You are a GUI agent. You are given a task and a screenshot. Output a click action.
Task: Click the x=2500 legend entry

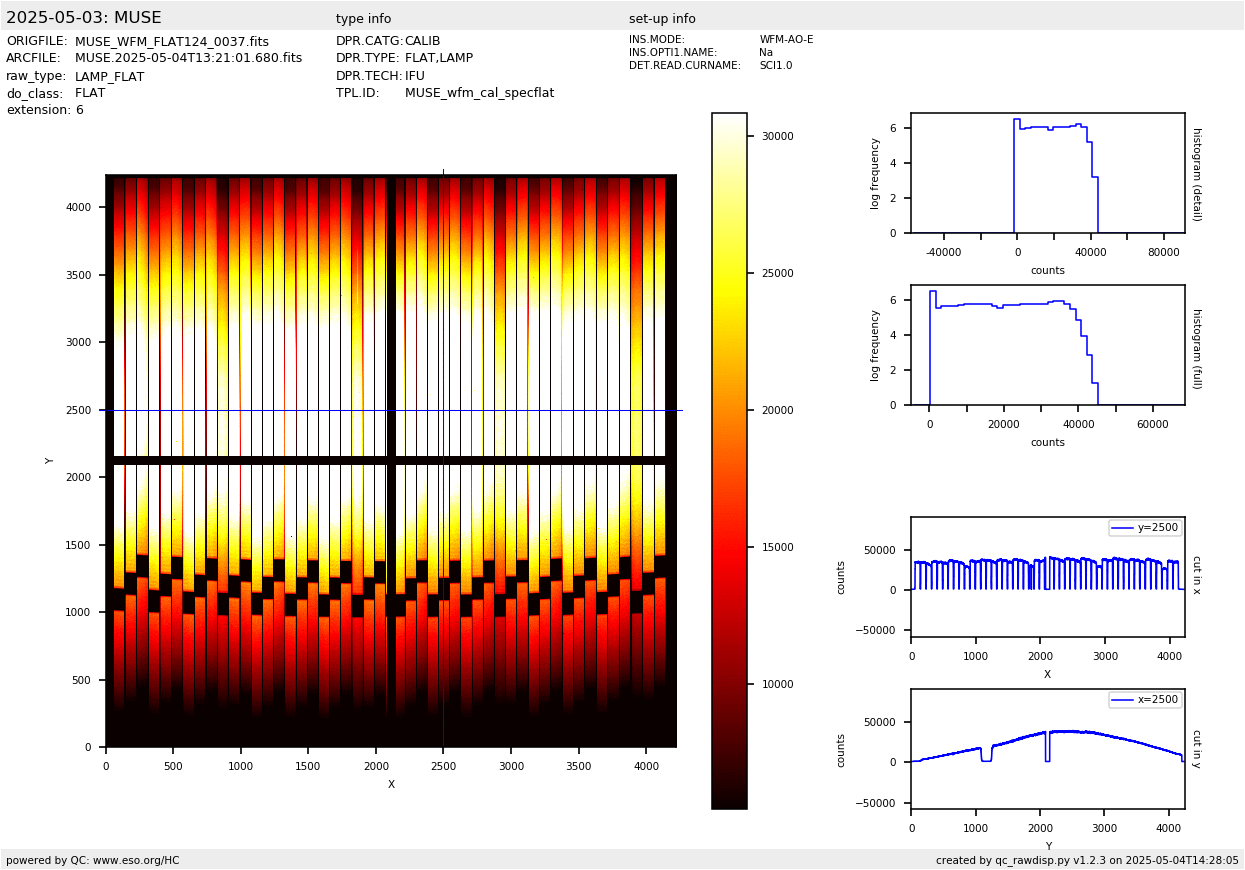click(x=1145, y=700)
